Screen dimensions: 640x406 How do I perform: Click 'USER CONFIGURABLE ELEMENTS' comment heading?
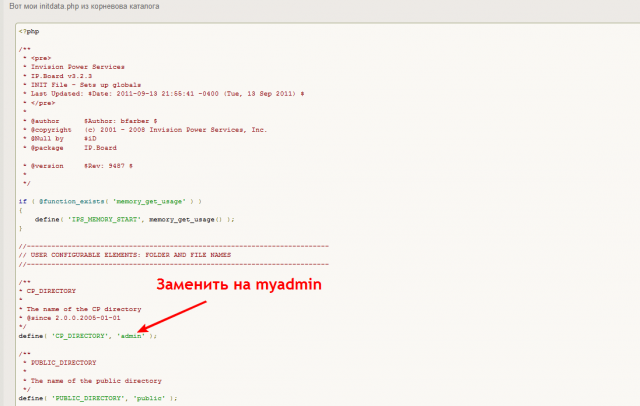125,255
